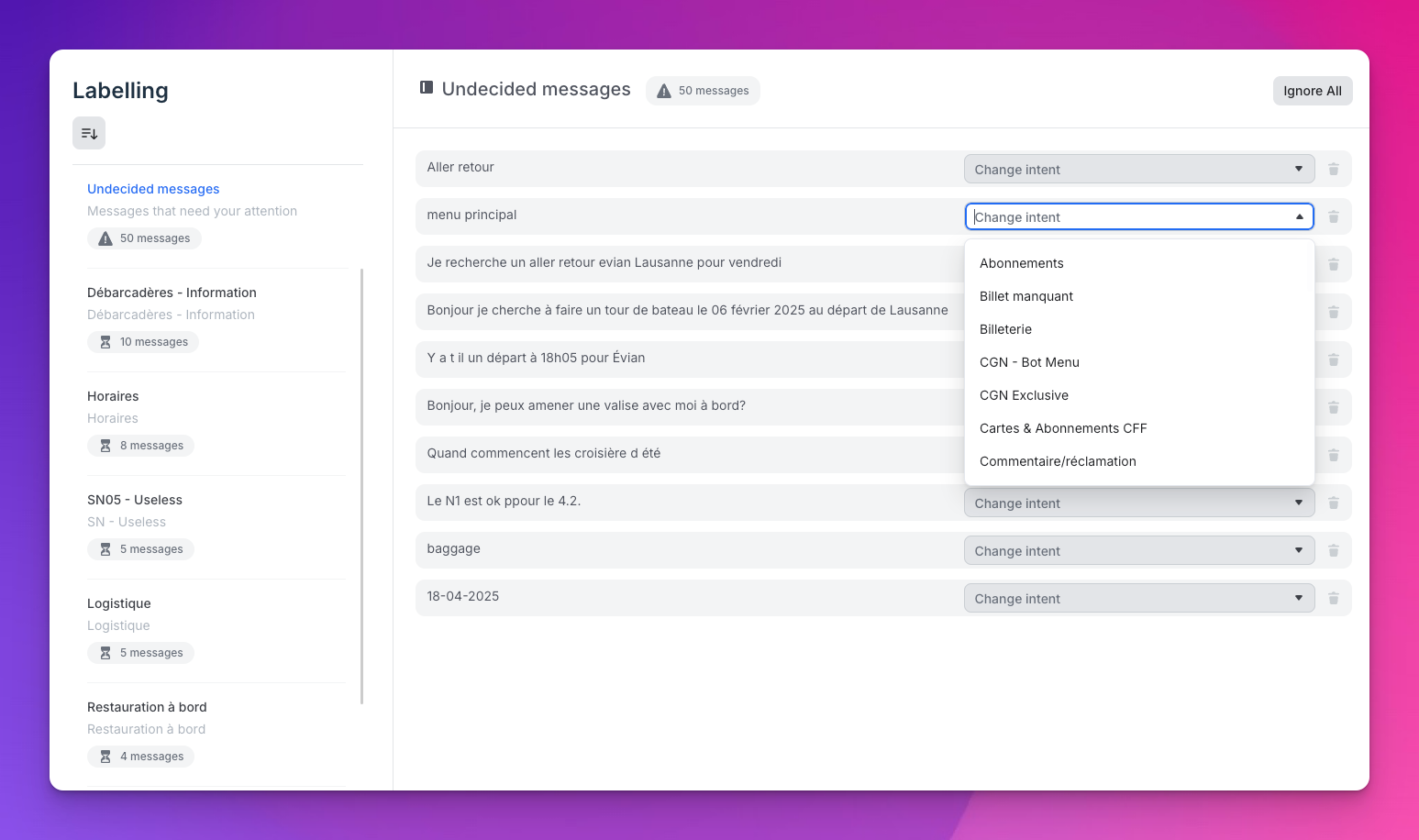Click 'Y a t il un départ à 18h05' message

[x=536, y=358]
